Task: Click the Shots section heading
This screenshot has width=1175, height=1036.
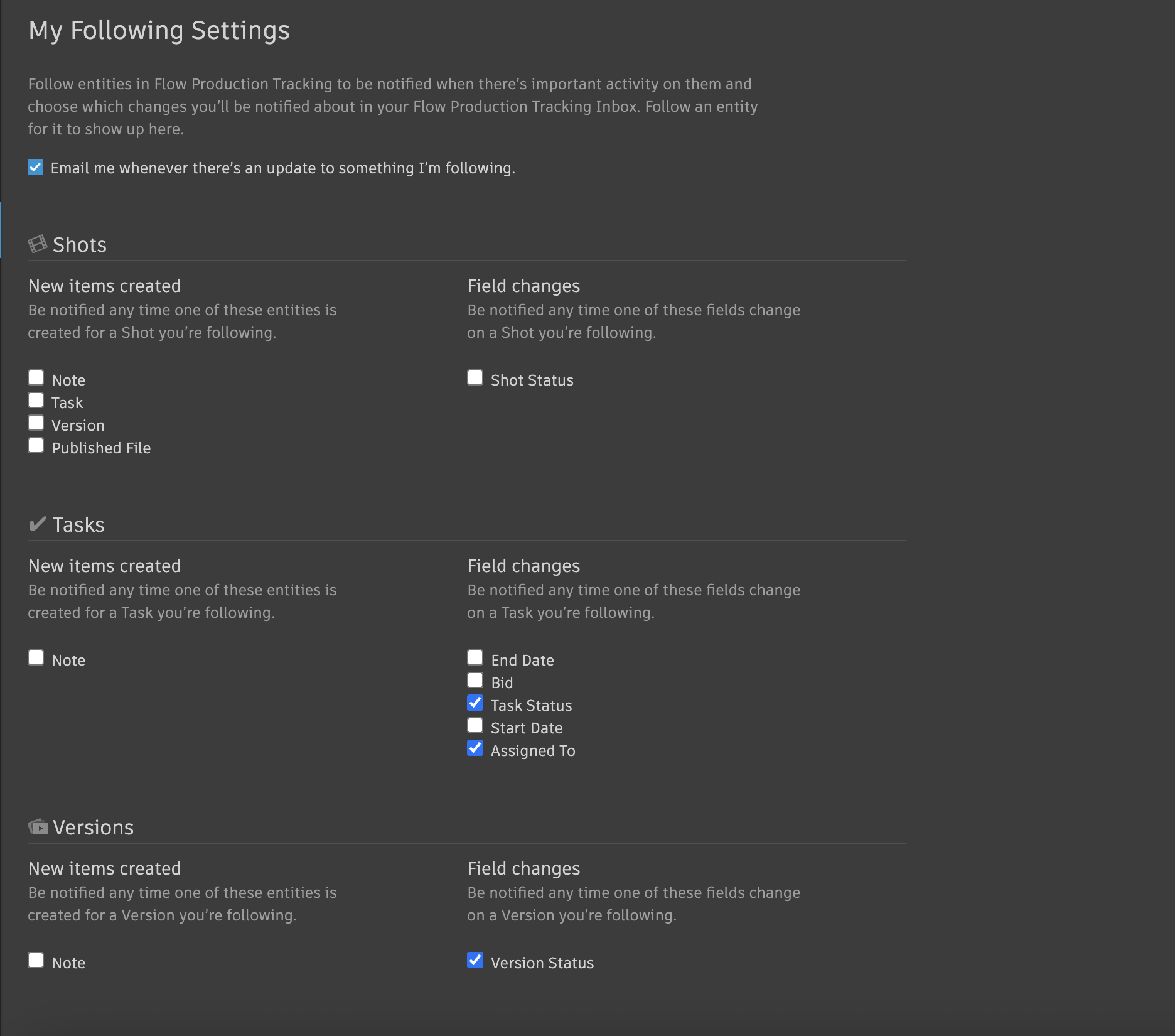Action: tap(80, 245)
